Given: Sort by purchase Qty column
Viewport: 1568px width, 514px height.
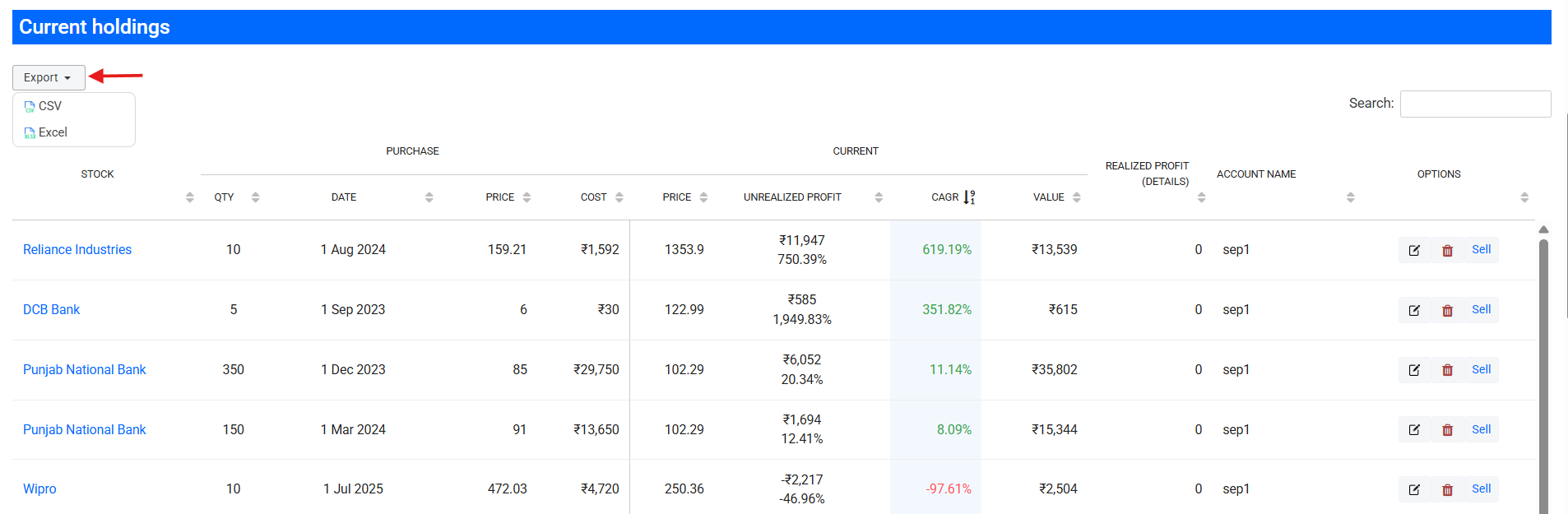Looking at the screenshot, I should coord(255,197).
